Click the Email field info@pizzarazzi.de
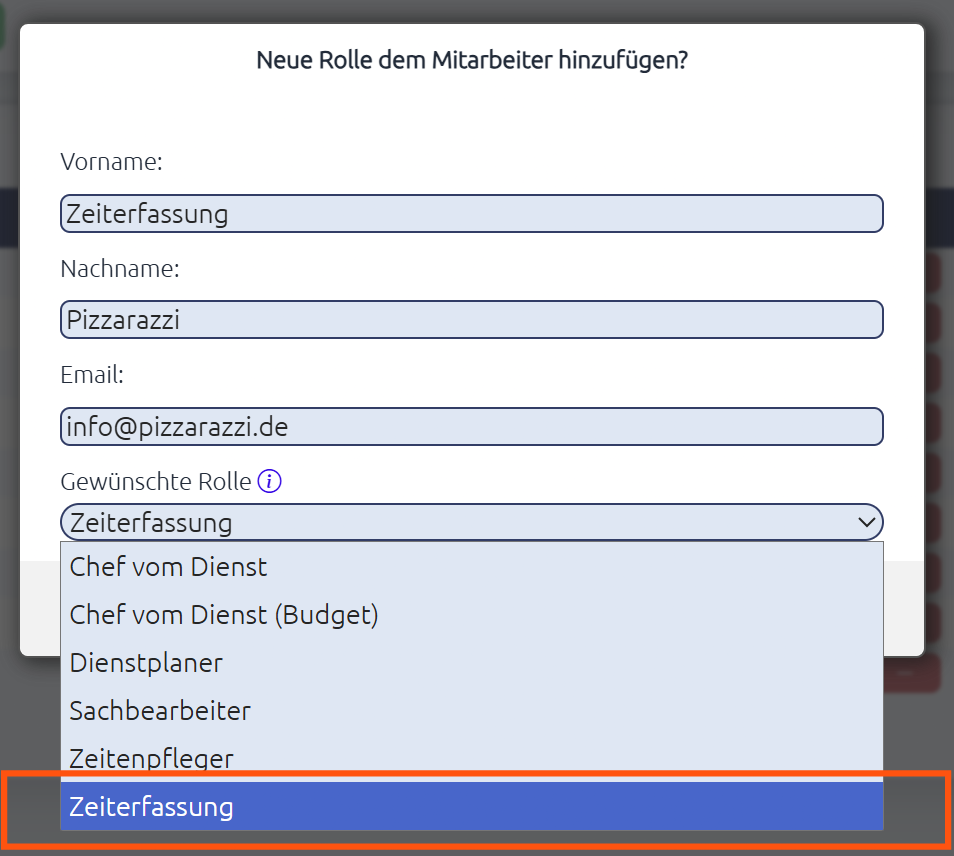This screenshot has width=954, height=856. point(472,426)
